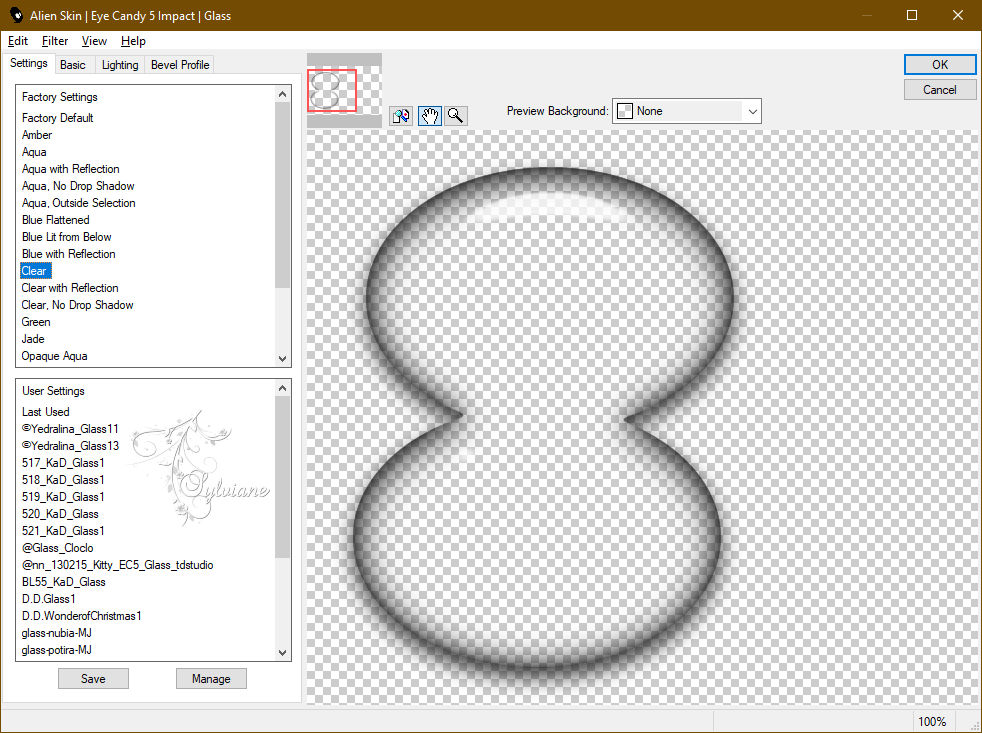The width and height of the screenshot is (982, 733).
Task: Click the User Settings scrollbar thumb
Action: 282,476
